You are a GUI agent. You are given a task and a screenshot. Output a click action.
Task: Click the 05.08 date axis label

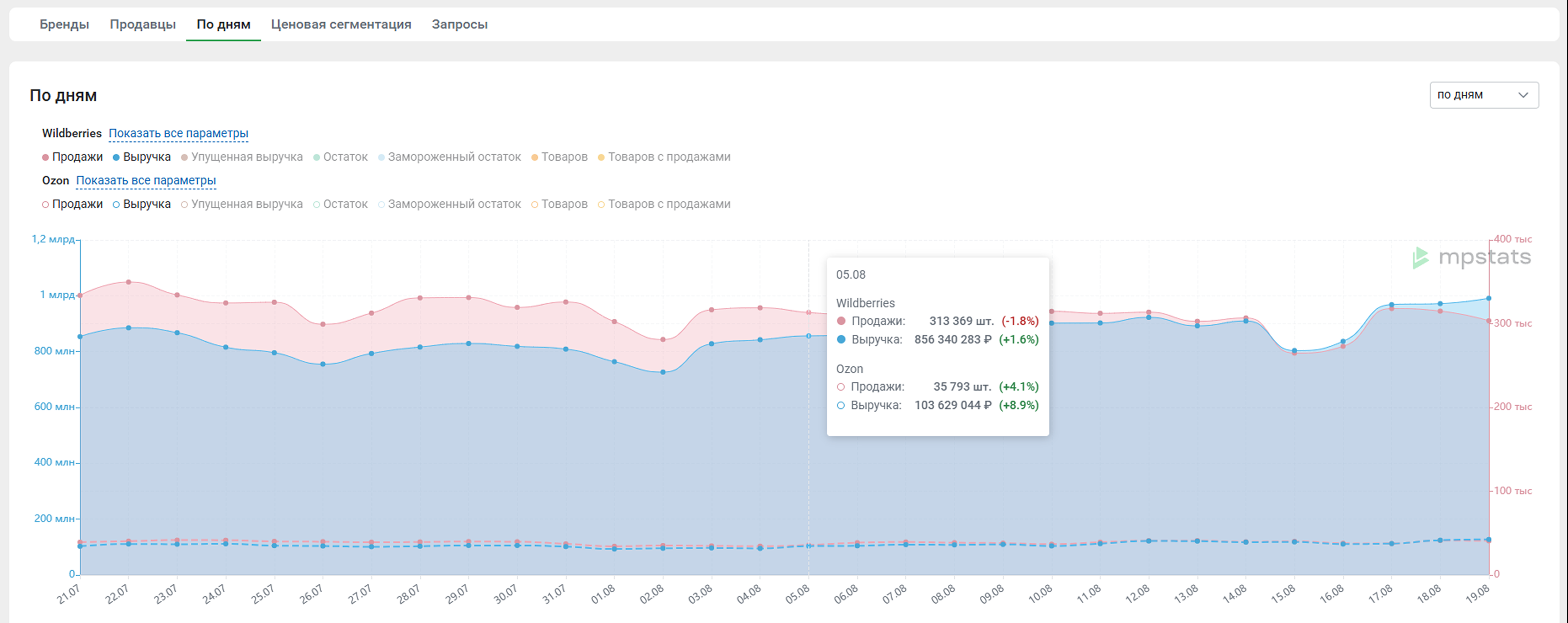coord(797,594)
